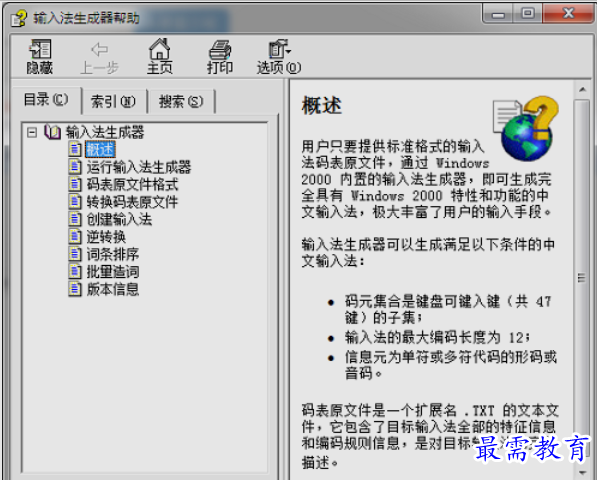Click the paragraph starting 用户只要提供标准格式
597x480 pixels.
pyautogui.click(x=426, y=179)
